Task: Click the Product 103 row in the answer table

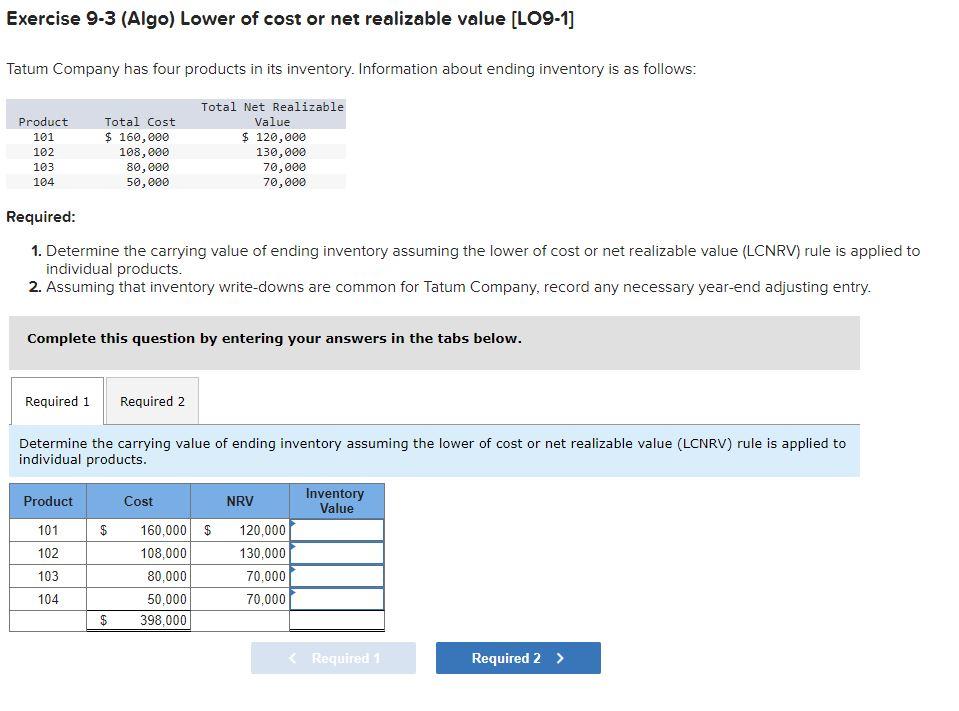Action: click(47, 576)
